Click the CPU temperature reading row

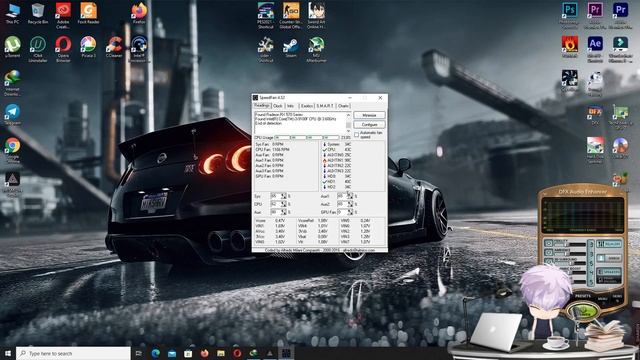pos(337,149)
